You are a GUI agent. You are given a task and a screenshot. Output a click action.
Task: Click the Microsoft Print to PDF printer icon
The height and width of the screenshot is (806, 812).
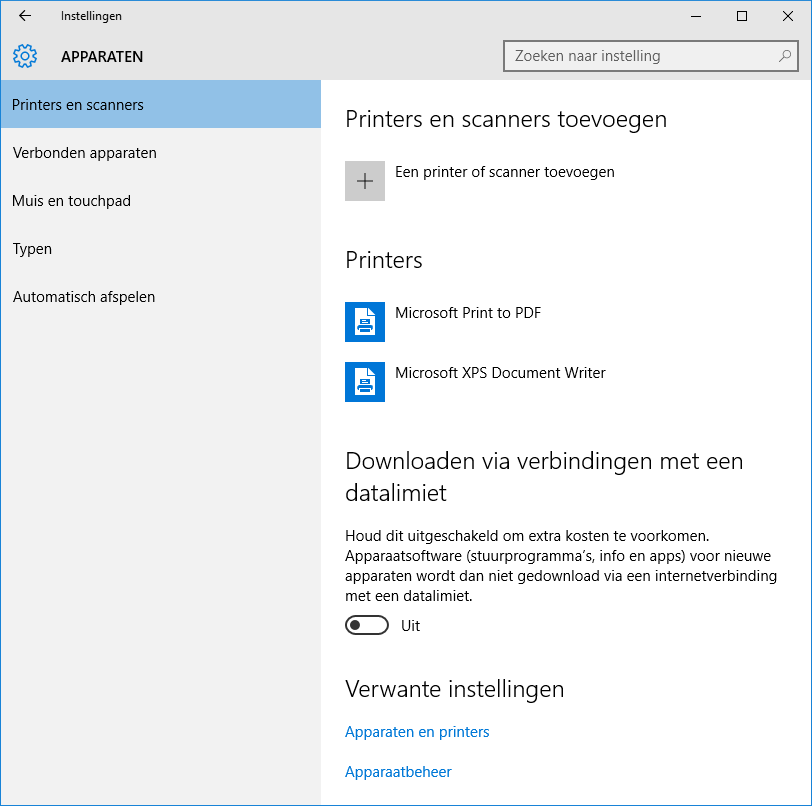tap(365, 321)
